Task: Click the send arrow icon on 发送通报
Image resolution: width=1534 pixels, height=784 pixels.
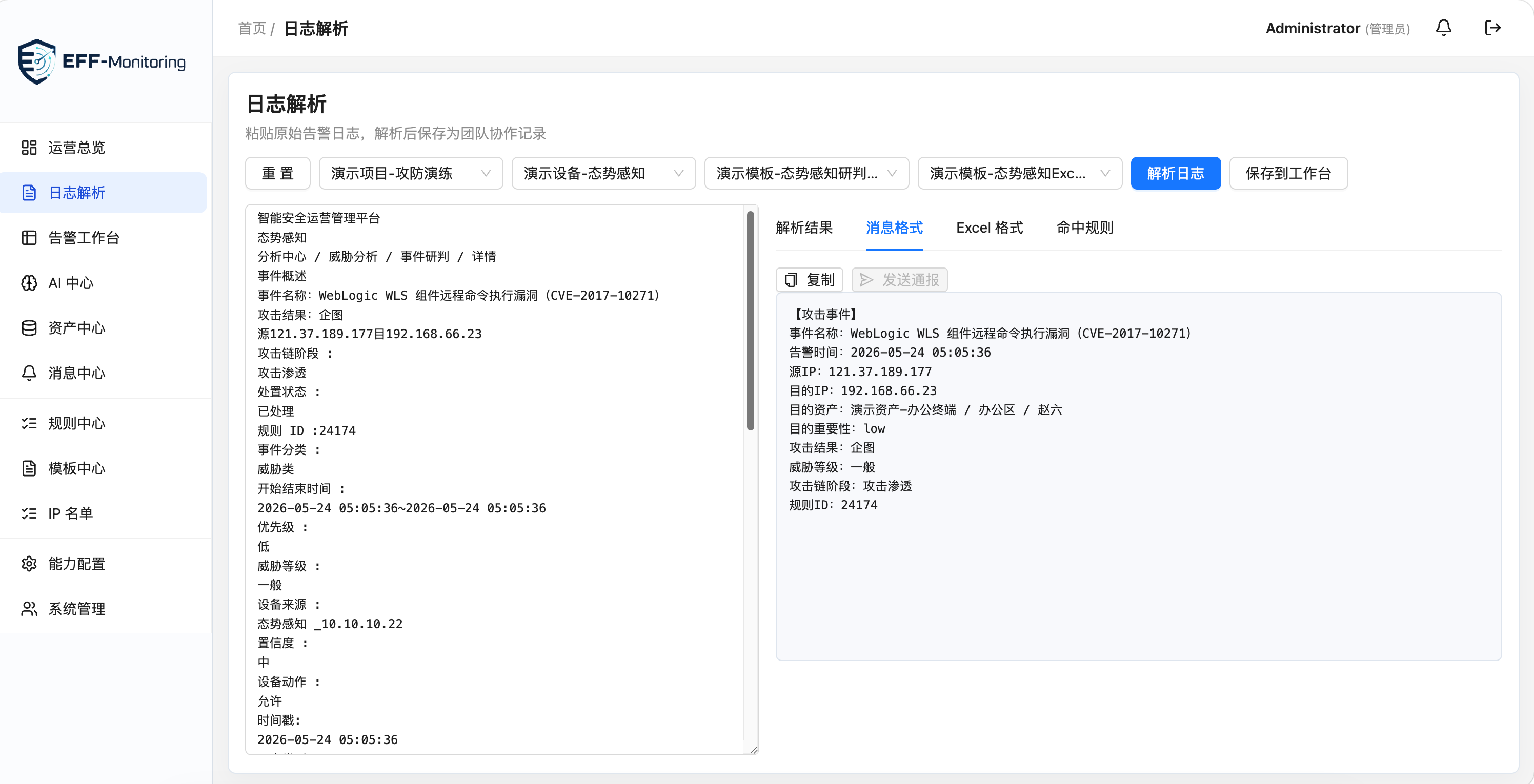Action: [x=866, y=280]
